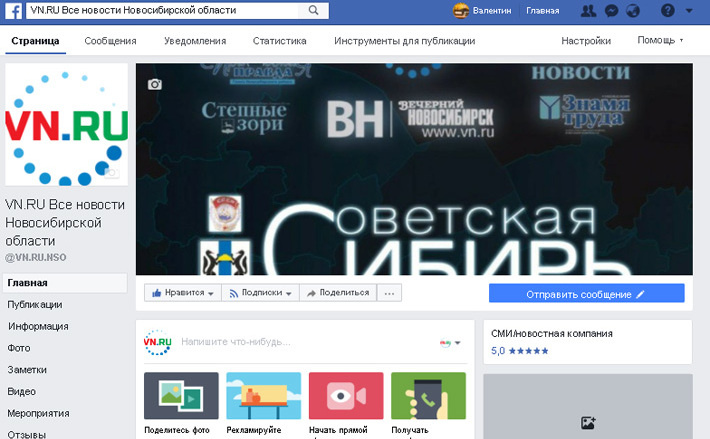Open the Статистика tab
Screen dimensions: 710x439
[279, 41]
